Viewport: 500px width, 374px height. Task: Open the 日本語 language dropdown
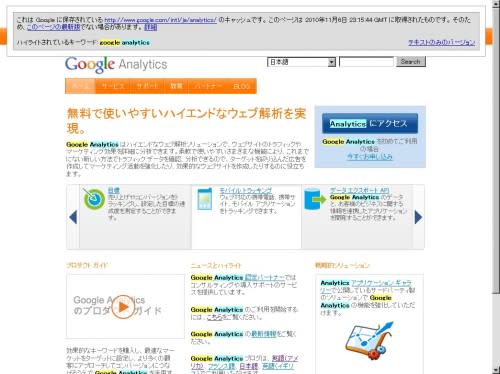(301, 62)
